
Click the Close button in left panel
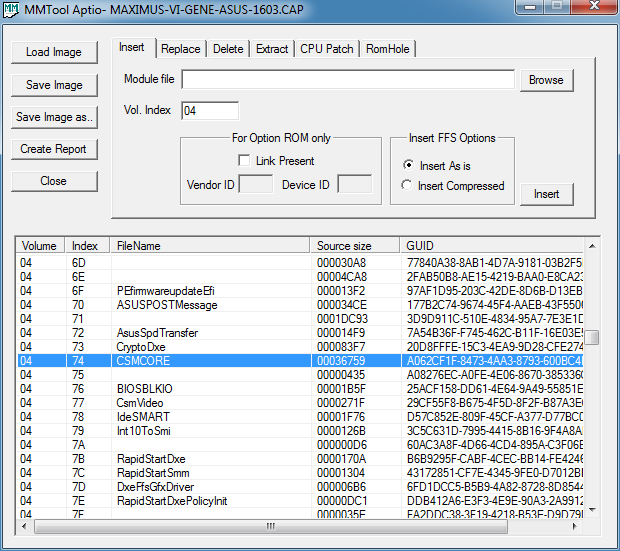(x=54, y=181)
